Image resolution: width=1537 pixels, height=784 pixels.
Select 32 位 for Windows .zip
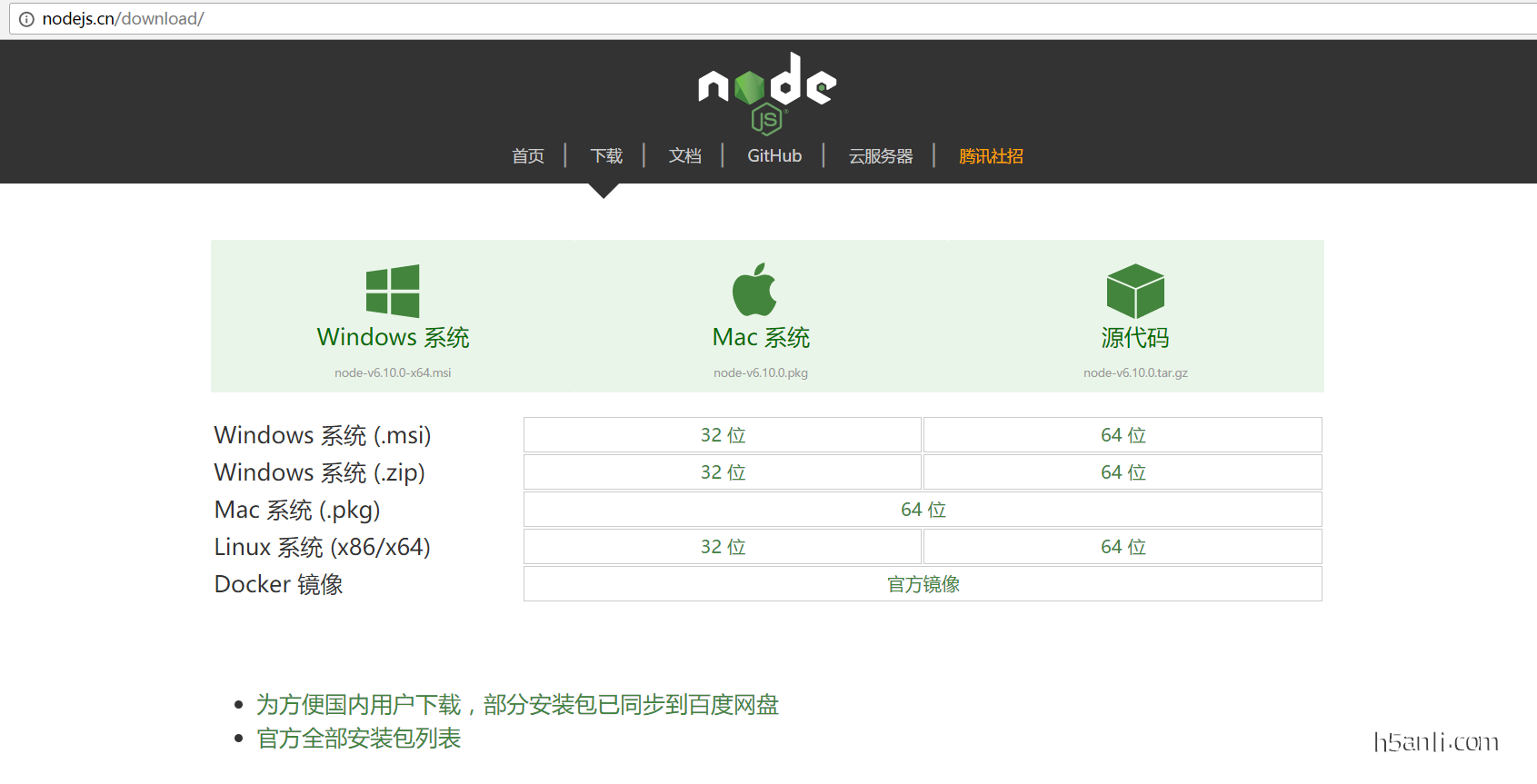pos(723,472)
